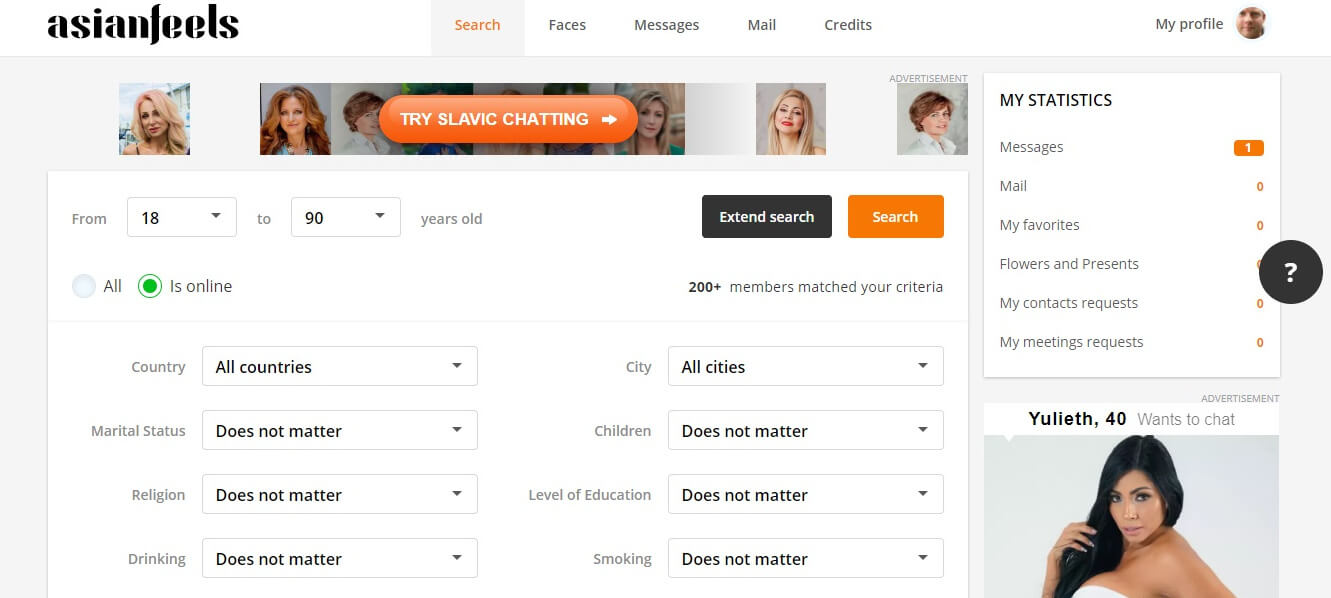
Task: Open the Messages tab in the header
Action: (x=666, y=25)
